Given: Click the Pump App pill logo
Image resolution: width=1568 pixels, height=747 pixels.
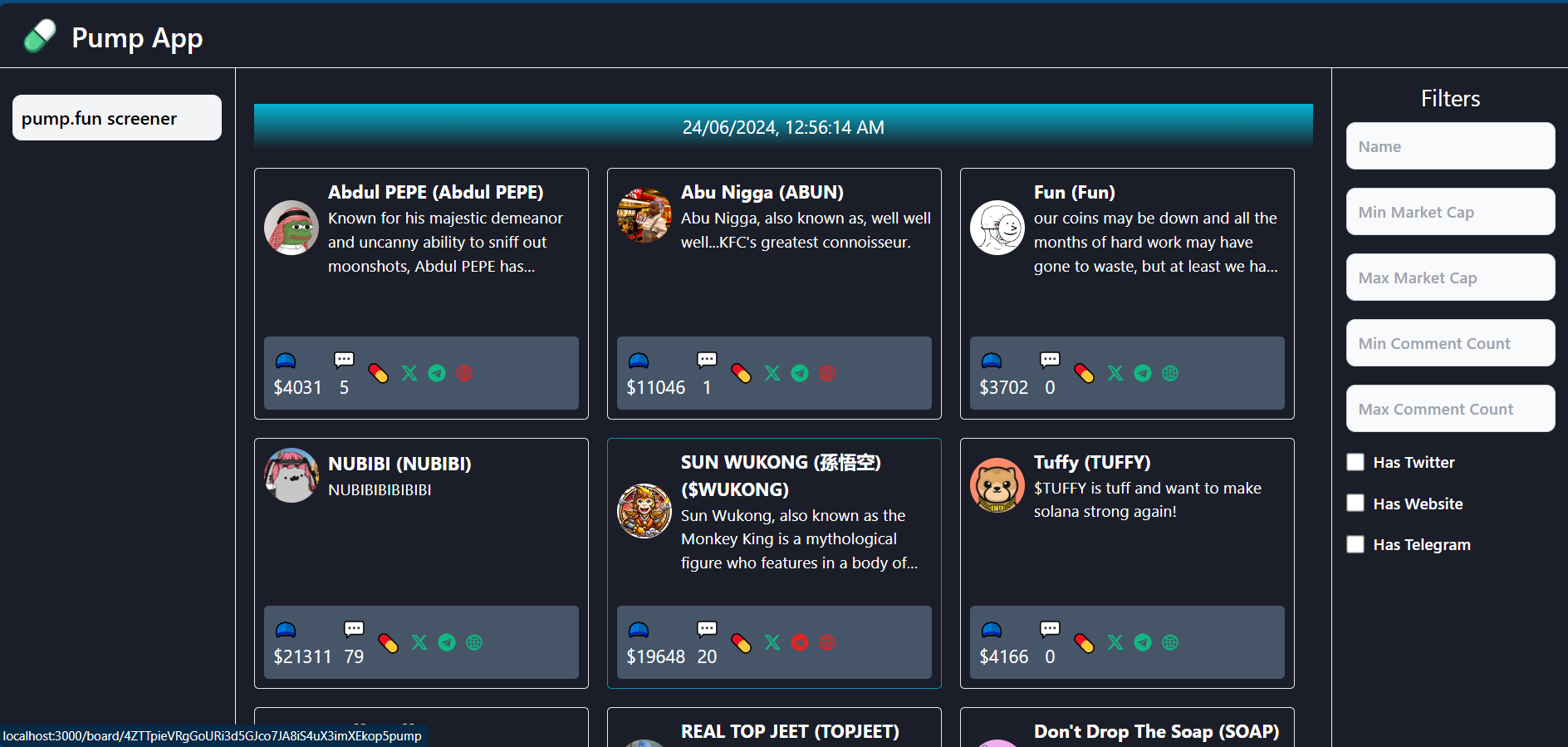Looking at the screenshot, I should tap(40, 37).
